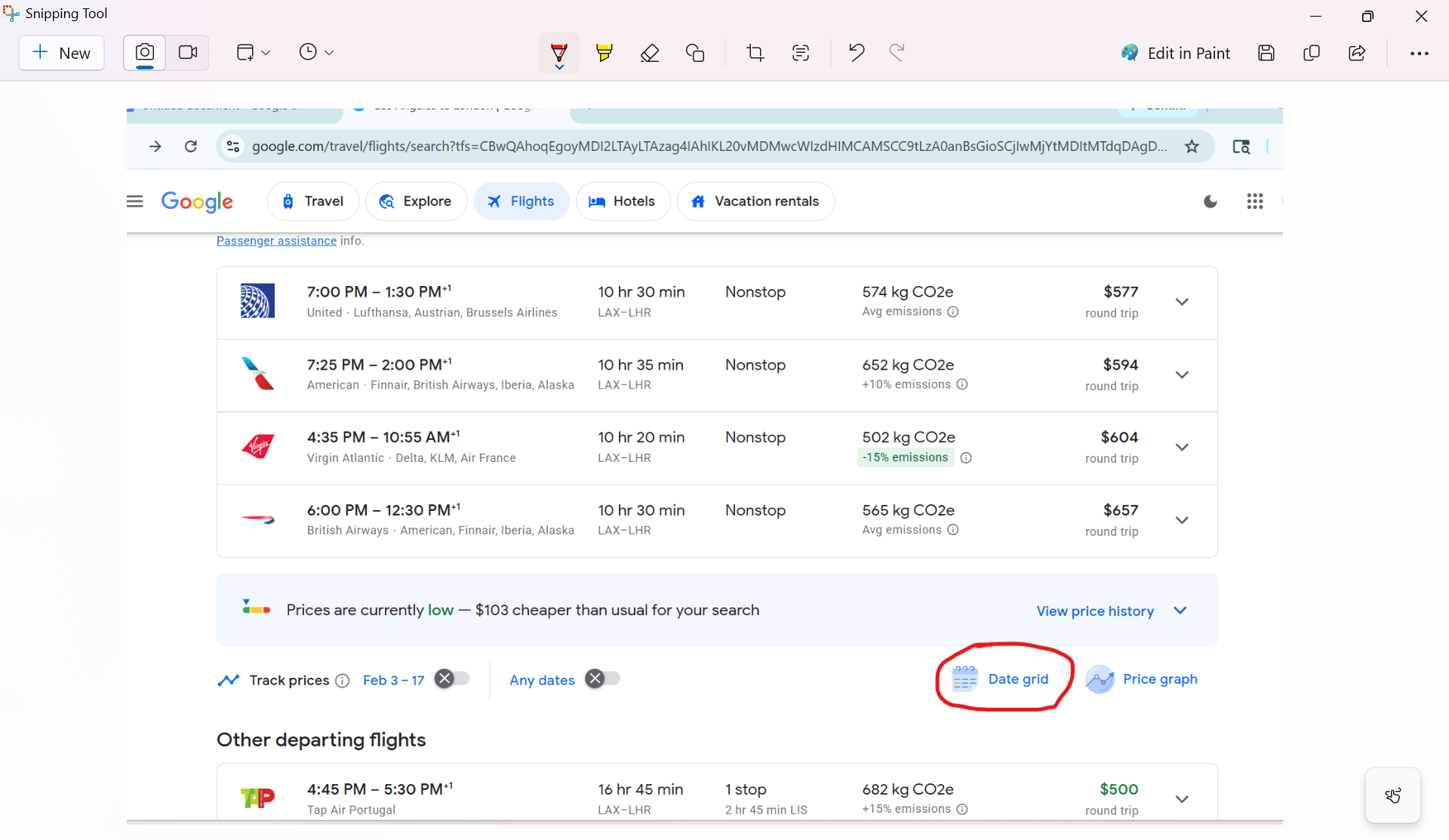Copy the snip to clipboard

point(1312,53)
